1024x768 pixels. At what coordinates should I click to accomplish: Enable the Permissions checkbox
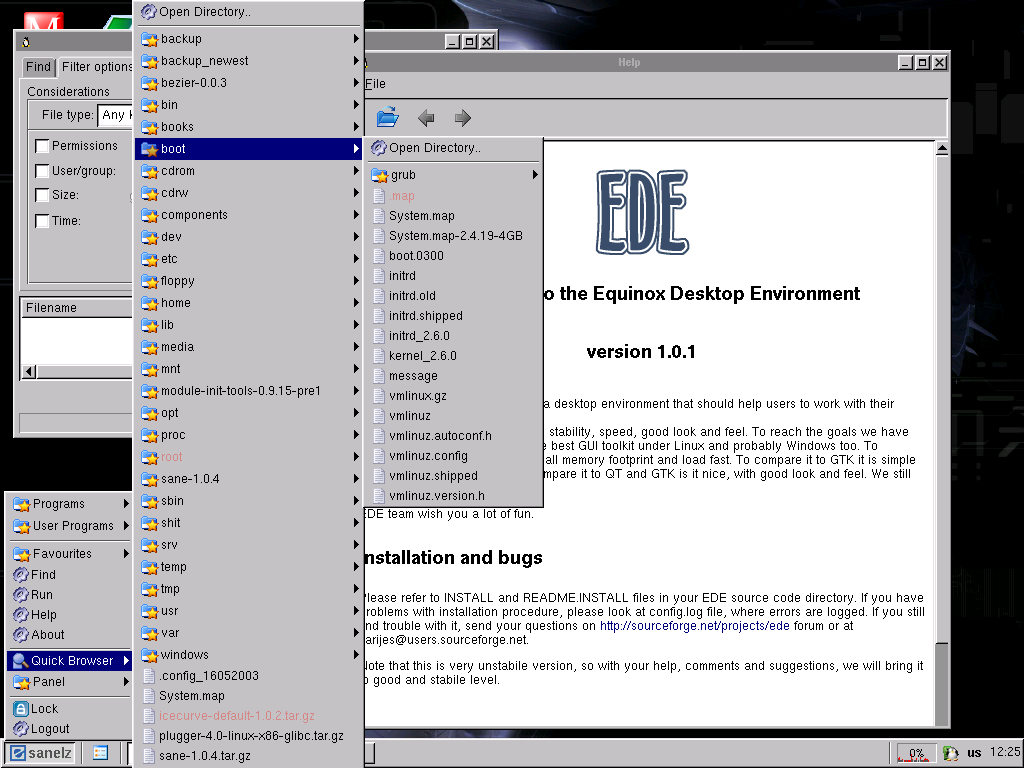pos(42,146)
